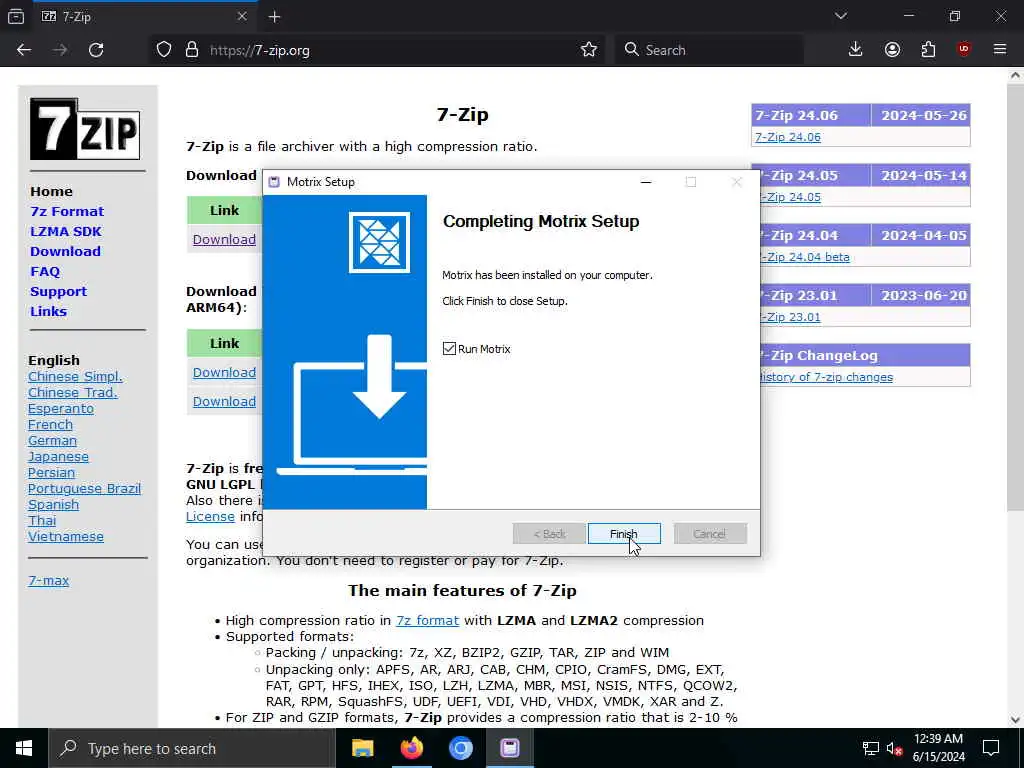Open the 7z Format sidebar link

pos(67,212)
